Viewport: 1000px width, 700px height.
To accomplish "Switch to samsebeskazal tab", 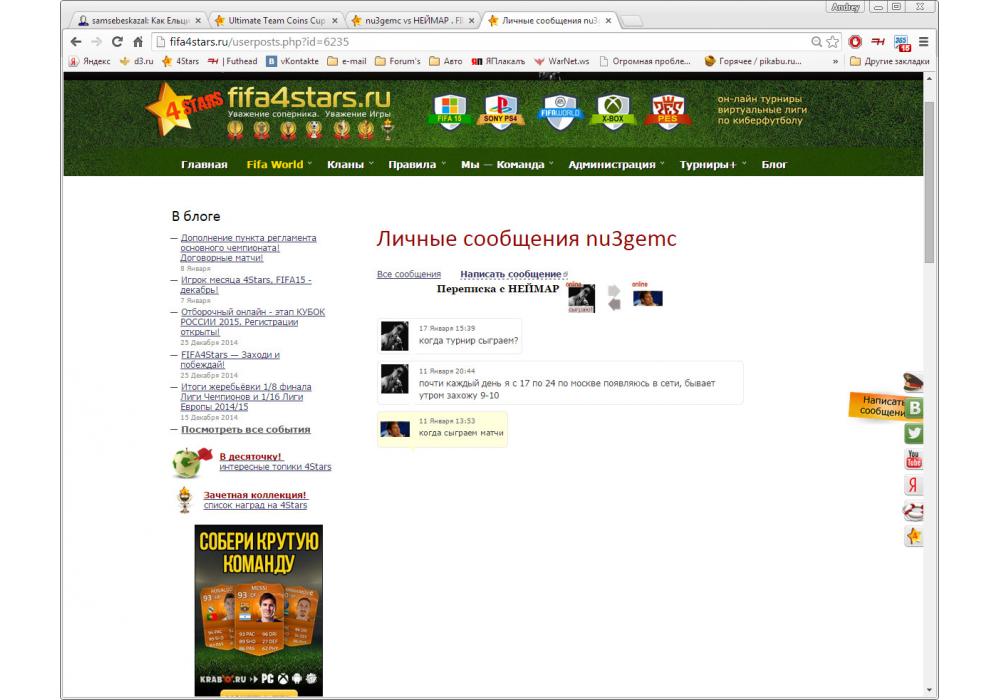I will click(139, 20).
